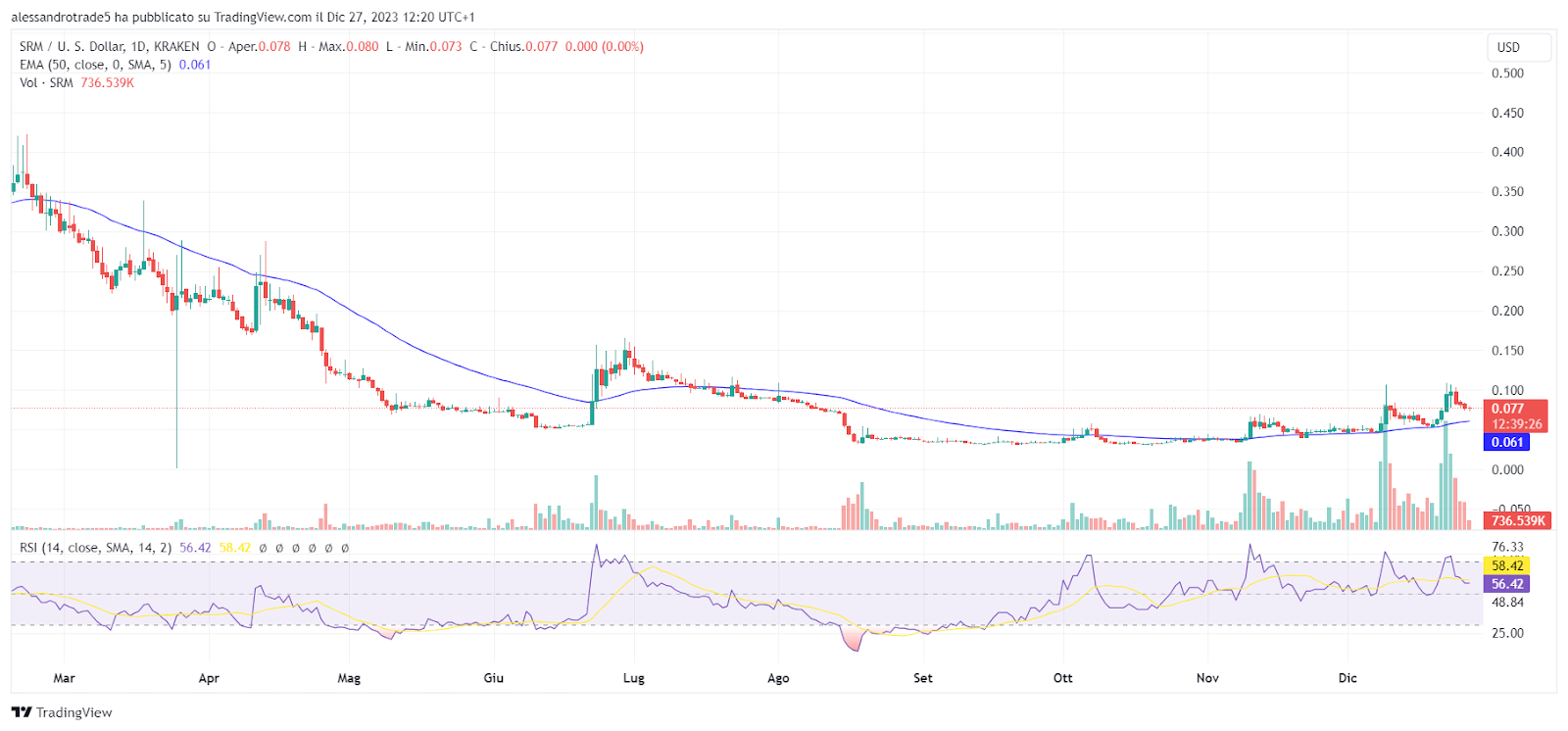Click the Mar label on time axis
This screenshot has width=1568, height=731.
coord(64,678)
